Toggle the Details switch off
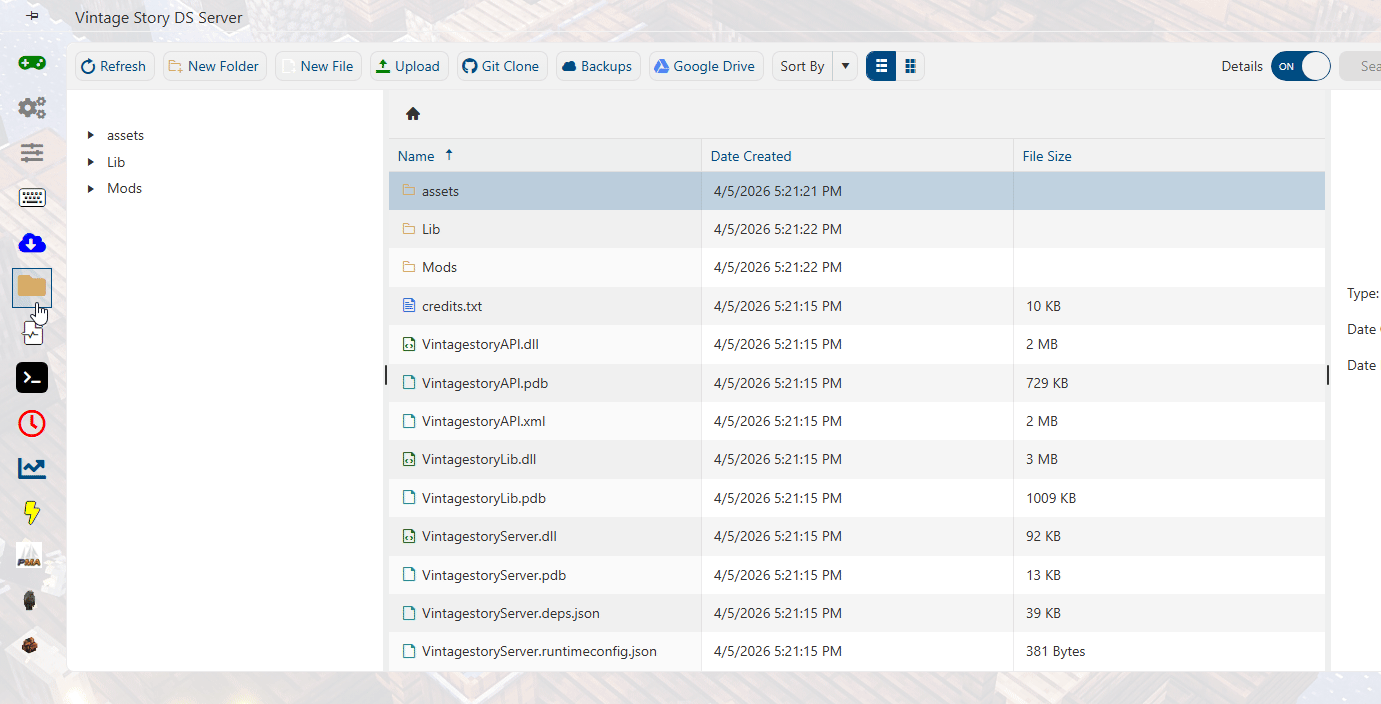The image size is (1381, 704). pyautogui.click(x=1300, y=66)
